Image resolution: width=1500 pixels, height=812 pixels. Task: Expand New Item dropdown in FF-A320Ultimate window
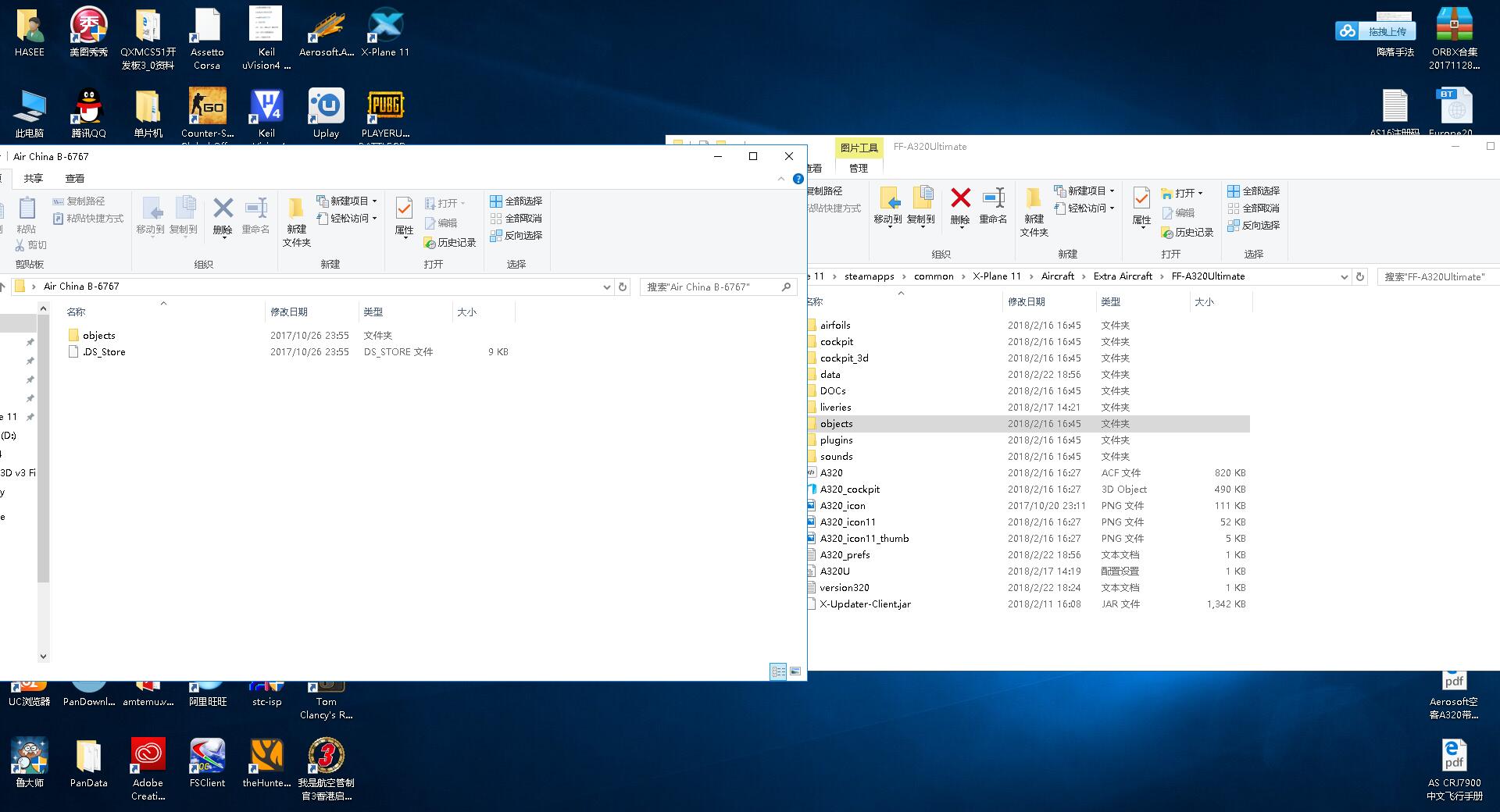(1112, 191)
